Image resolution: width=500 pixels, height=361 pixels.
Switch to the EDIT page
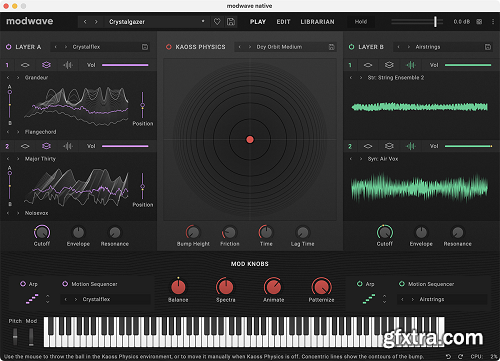[x=283, y=22]
